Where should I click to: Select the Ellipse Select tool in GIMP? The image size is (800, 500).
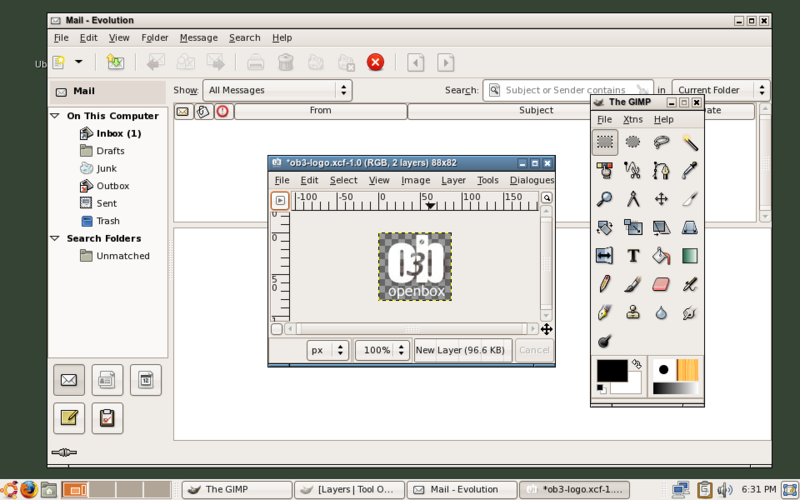pyautogui.click(x=633, y=142)
